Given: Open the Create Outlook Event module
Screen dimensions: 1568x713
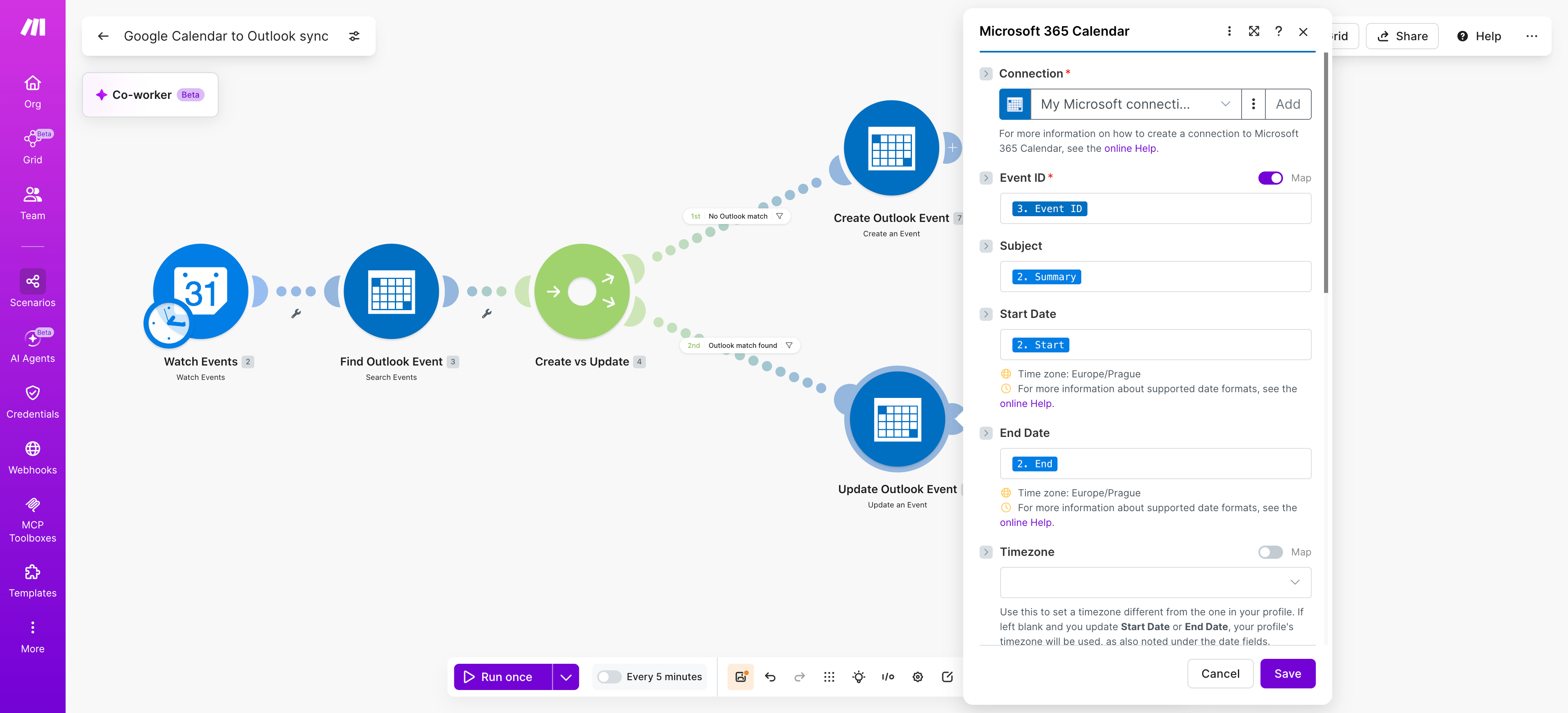Looking at the screenshot, I should click(891, 148).
